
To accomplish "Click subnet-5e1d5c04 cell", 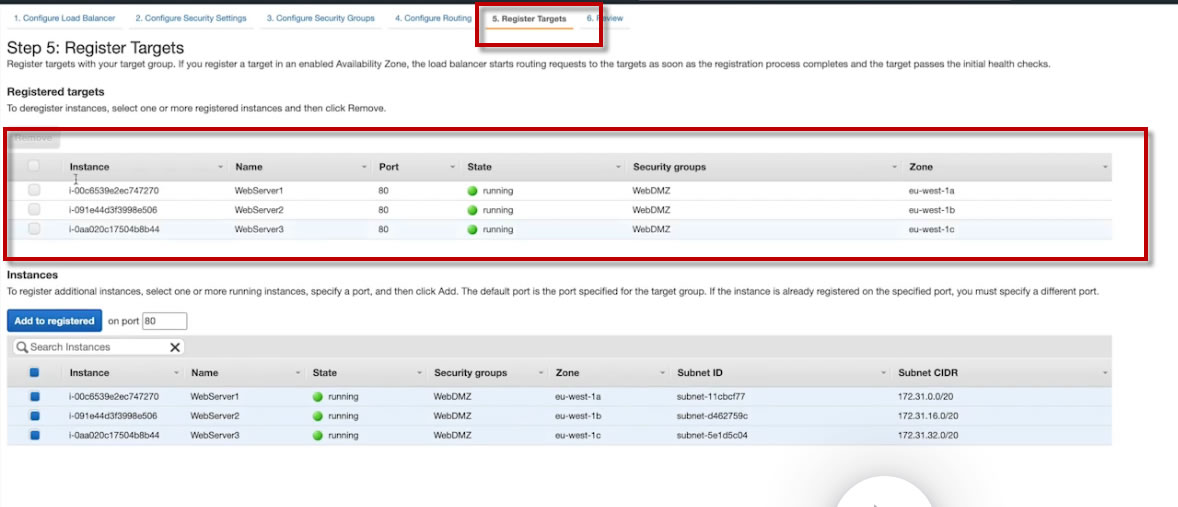I will [x=712, y=435].
